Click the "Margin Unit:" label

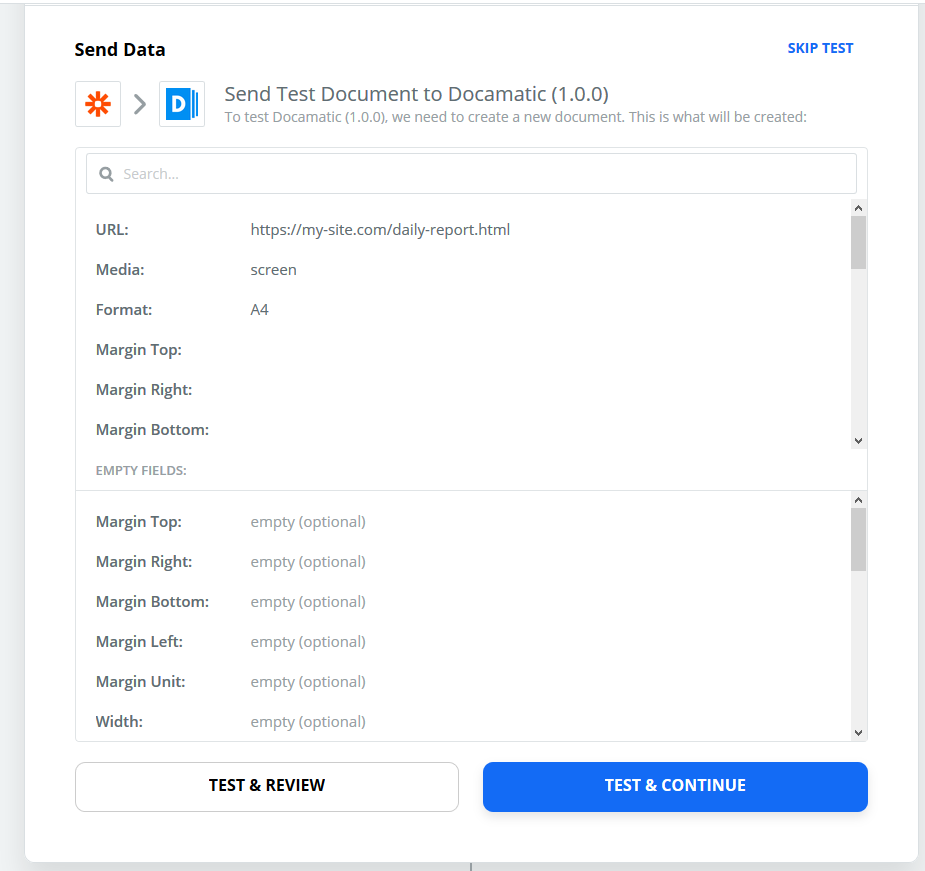coord(140,682)
